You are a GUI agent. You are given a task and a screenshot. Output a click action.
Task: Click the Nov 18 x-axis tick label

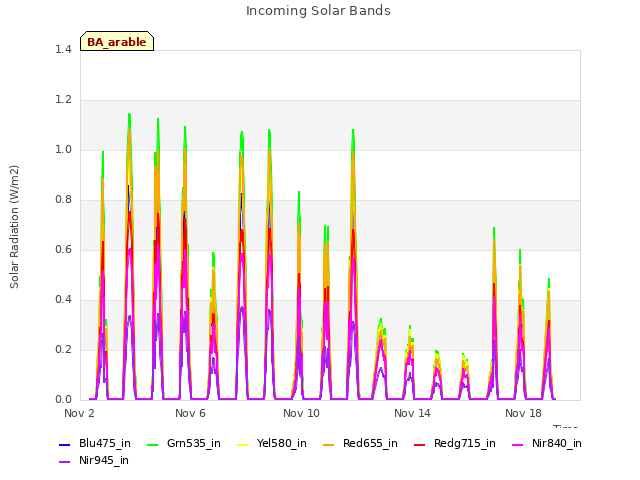pos(523,413)
